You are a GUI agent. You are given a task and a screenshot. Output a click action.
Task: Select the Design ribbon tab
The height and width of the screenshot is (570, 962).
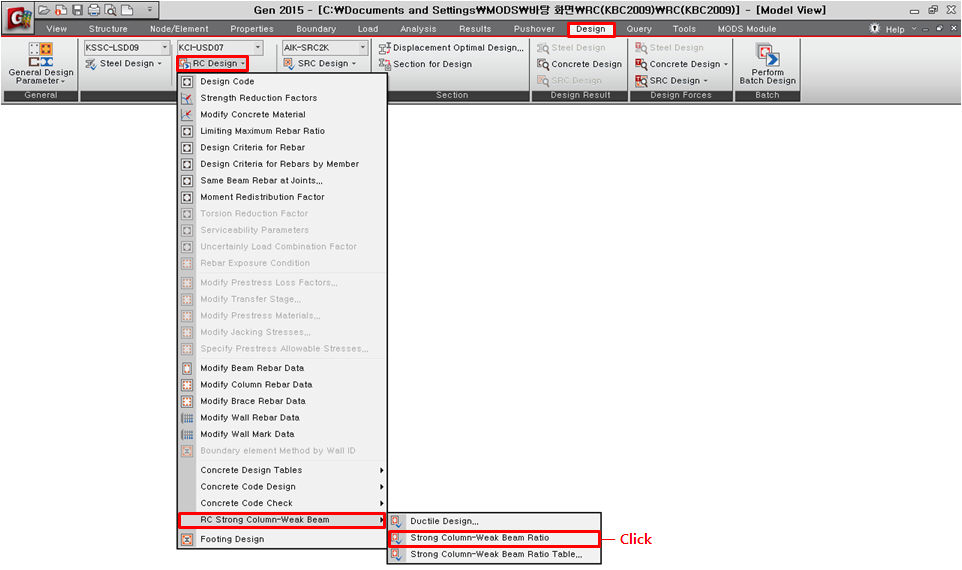(x=591, y=29)
